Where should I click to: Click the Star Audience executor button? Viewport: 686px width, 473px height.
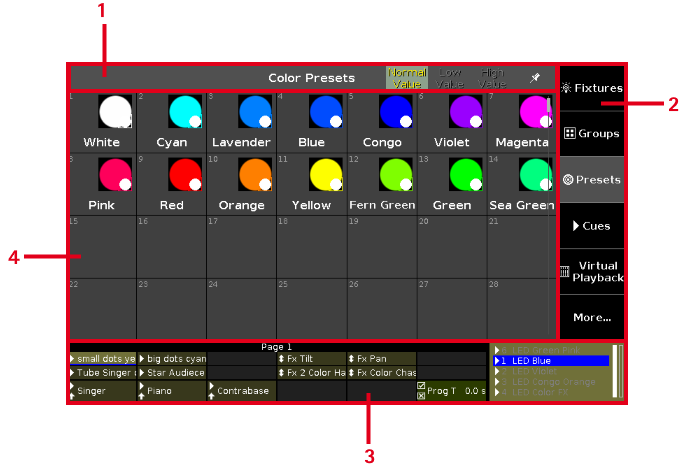pyautogui.click(x=172, y=373)
